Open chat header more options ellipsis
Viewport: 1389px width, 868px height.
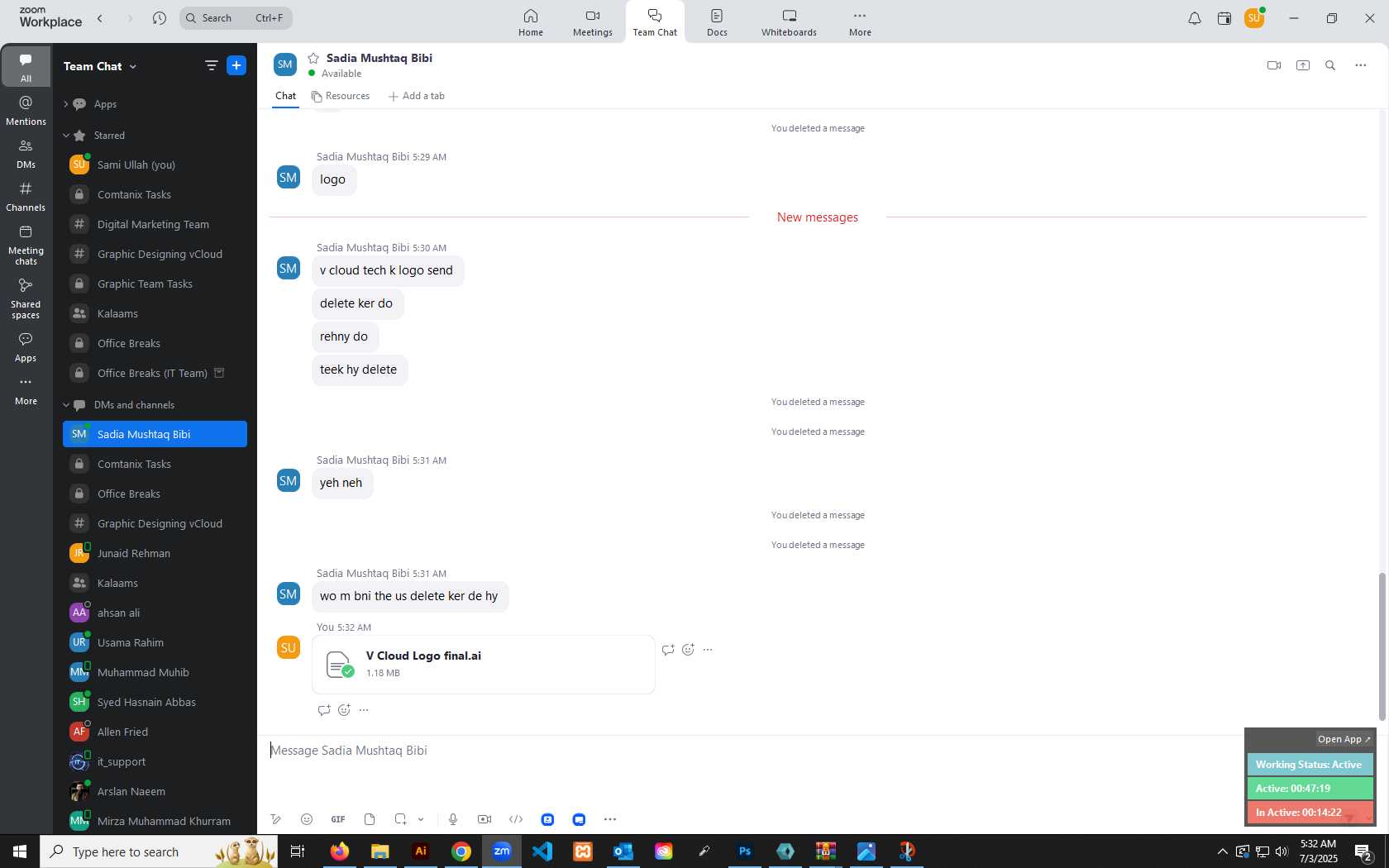(1361, 65)
